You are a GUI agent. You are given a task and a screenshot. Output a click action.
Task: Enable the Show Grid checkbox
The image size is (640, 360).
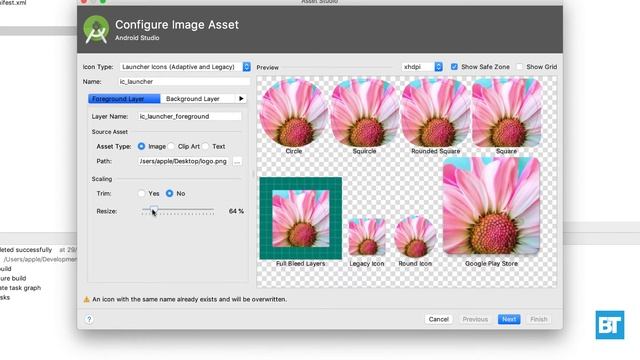[519, 67]
